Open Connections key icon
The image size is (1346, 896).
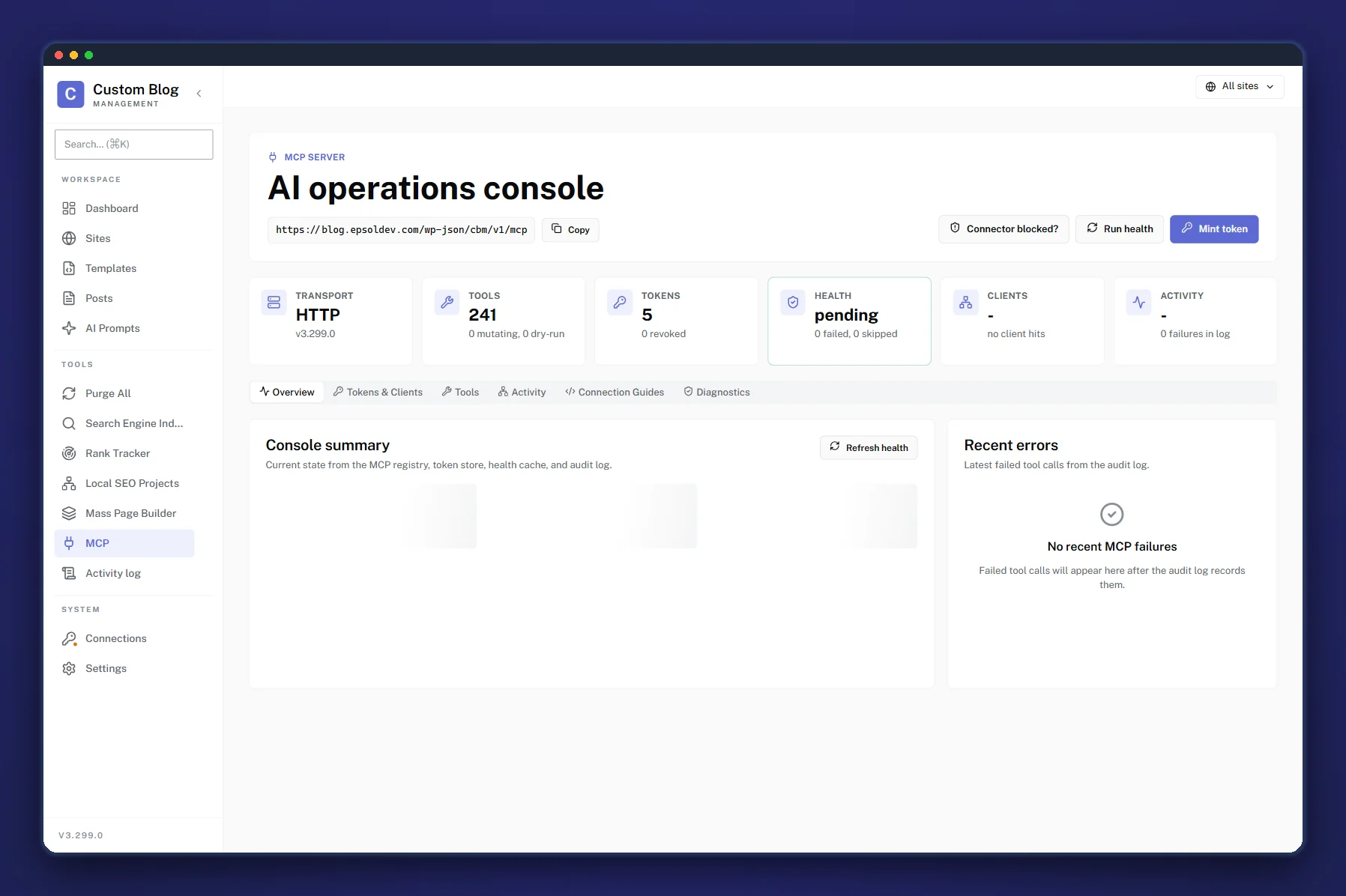pyautogui.click(x=69, y=638)
